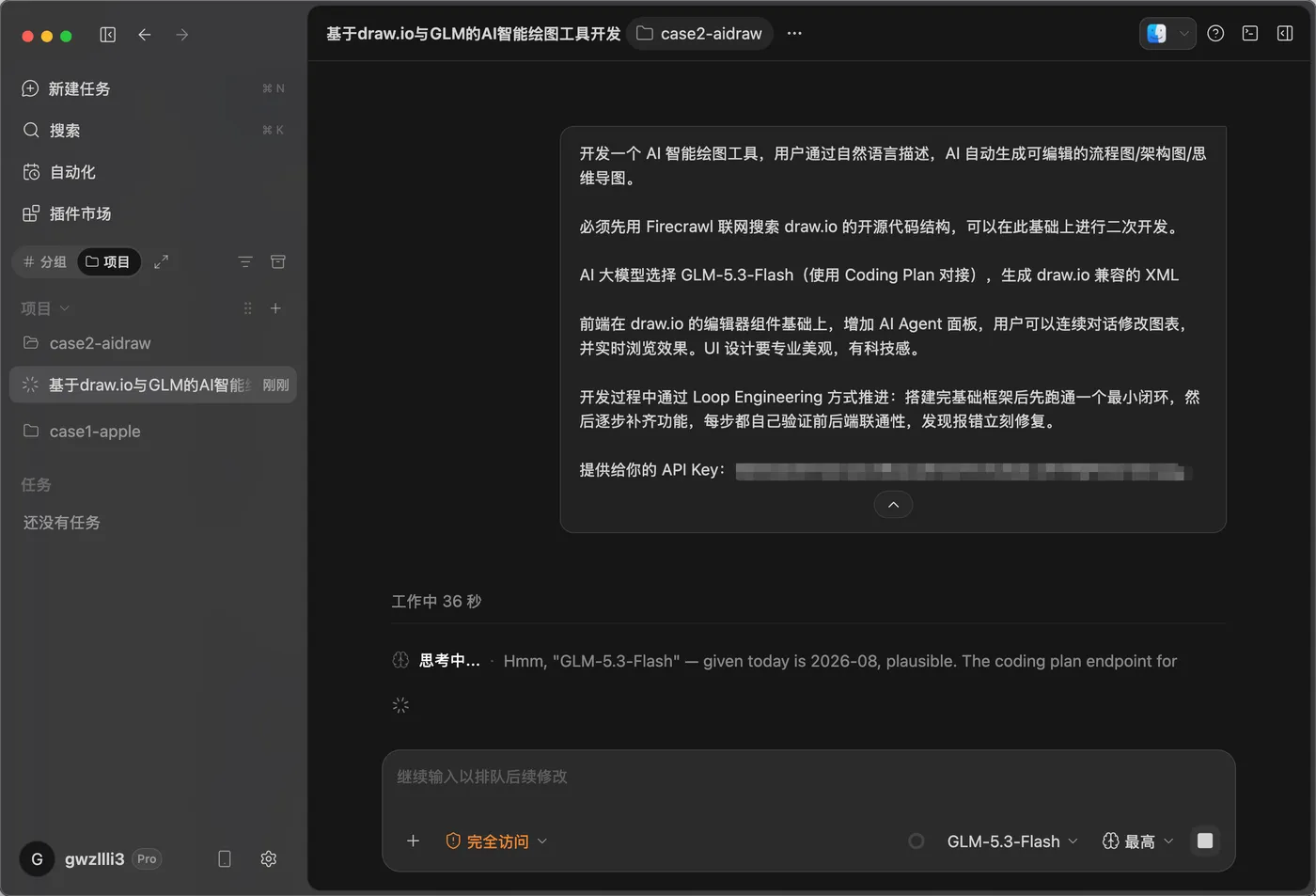Click the Finder app icon in header
This screenshot has height=896, width=1316.
[x=1156, y=34]
